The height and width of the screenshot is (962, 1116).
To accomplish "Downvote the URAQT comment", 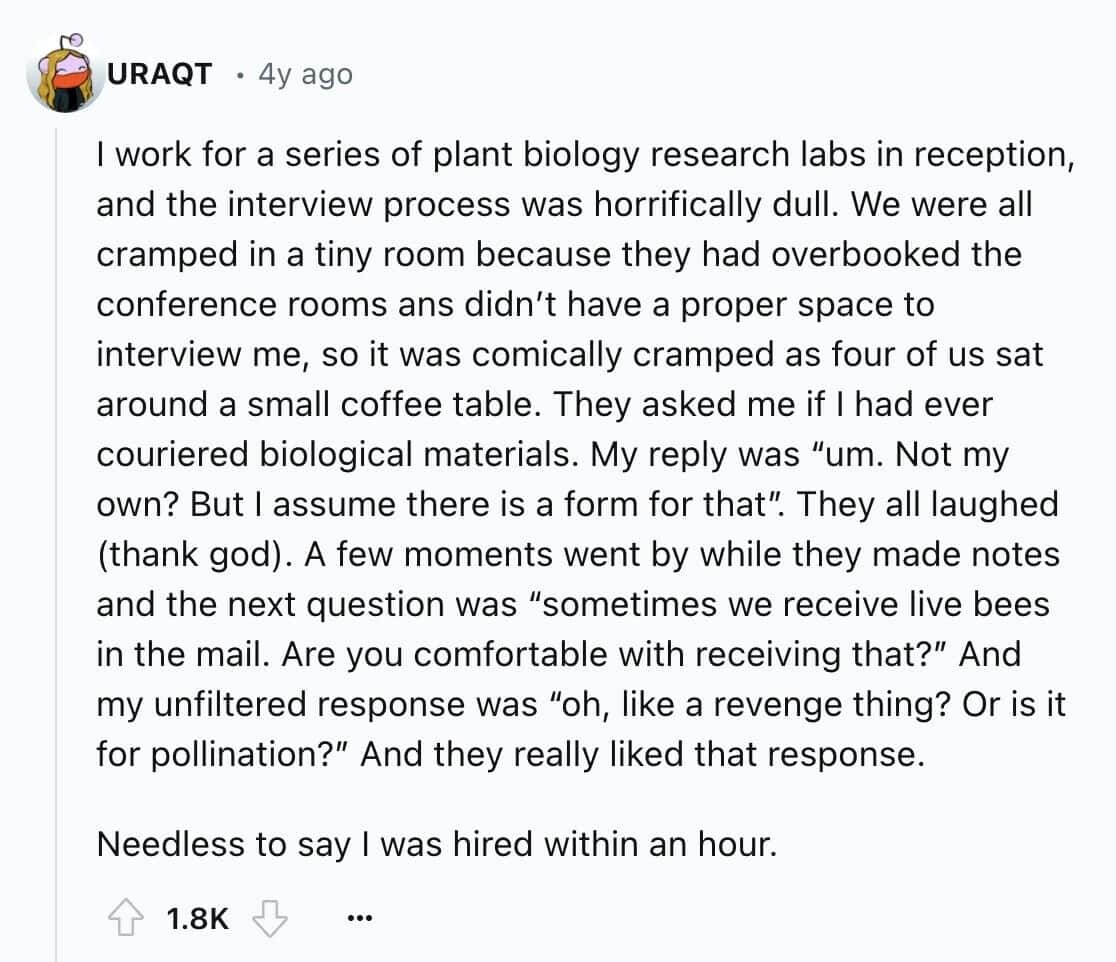I will click(x=269, y=917).
